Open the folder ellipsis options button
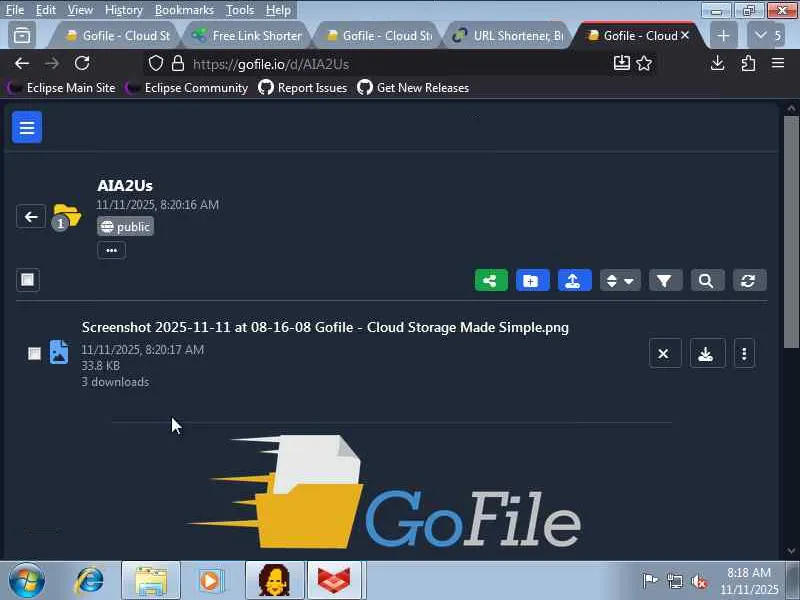Image resolution: width=800 pixels, height=600 pixels. pyautogui.click(x=111, y=250)
